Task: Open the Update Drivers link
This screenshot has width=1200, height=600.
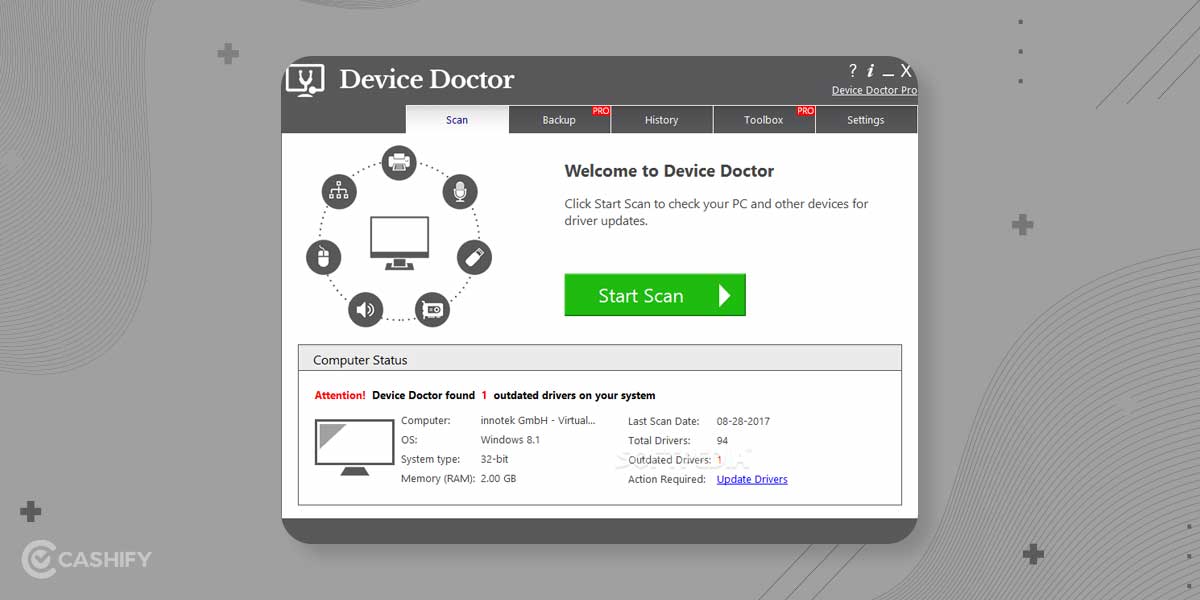Action: coord(751,479)
